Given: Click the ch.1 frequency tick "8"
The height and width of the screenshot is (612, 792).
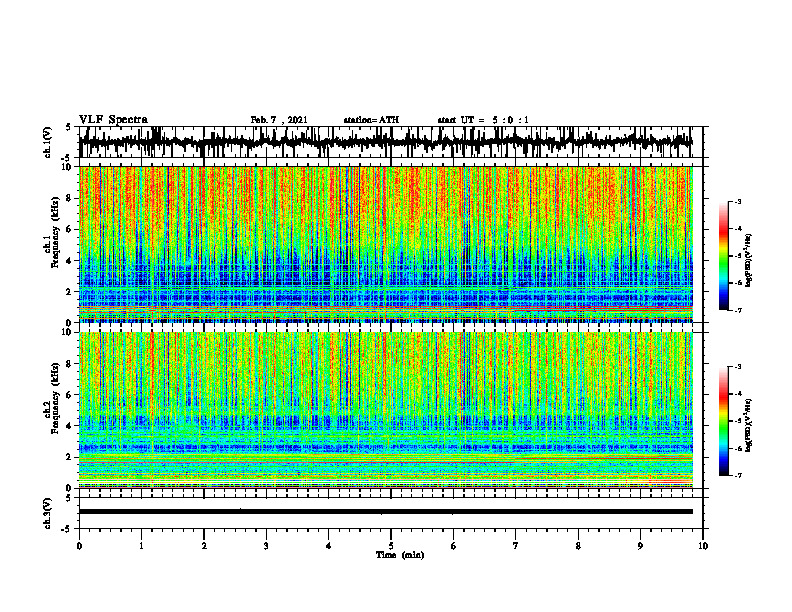Looking at the screenshot, I should [x=69, y=198].
